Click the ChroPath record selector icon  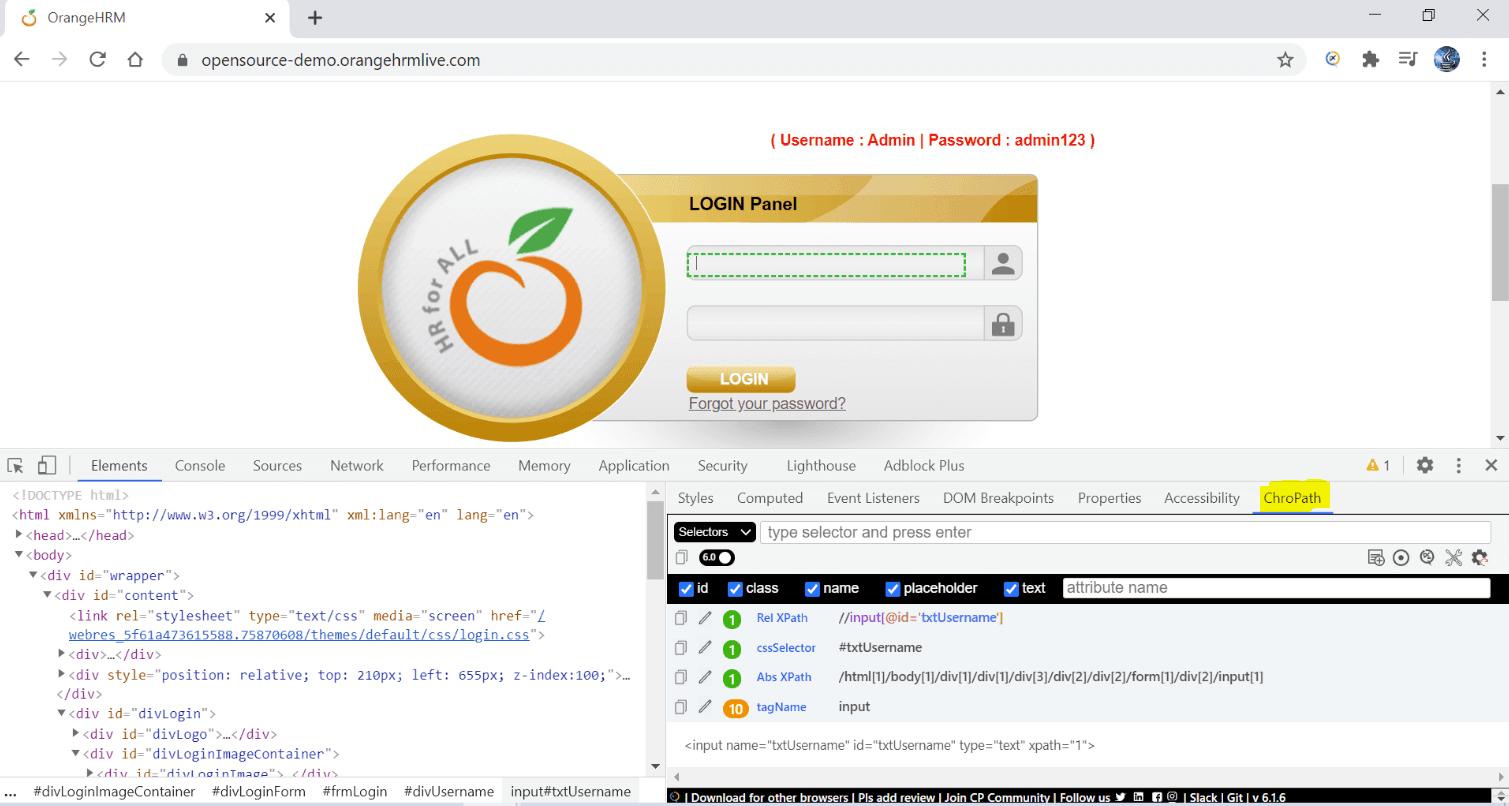tap(1401, 557)
